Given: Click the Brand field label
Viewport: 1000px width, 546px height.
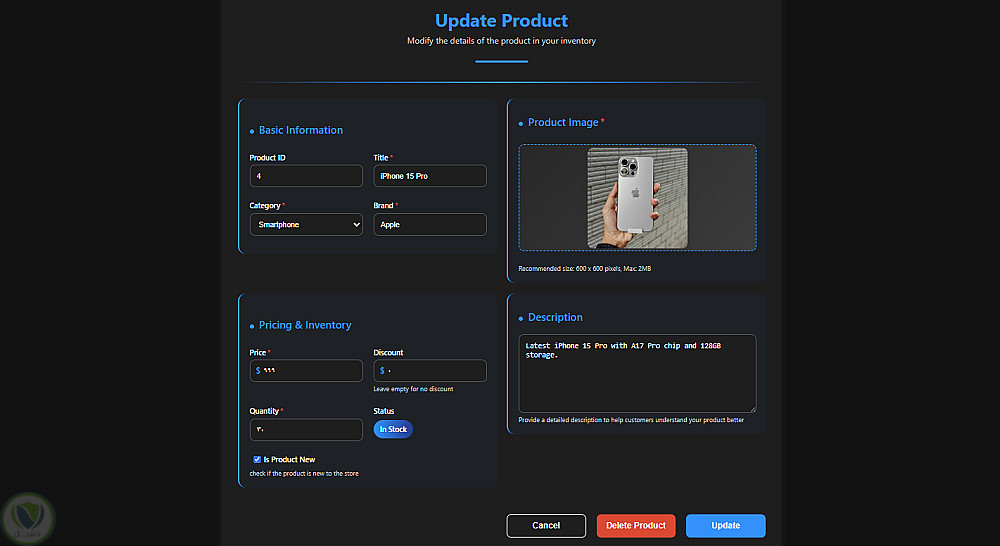Looking at the screenshot, I should click(x=383, y=205).
